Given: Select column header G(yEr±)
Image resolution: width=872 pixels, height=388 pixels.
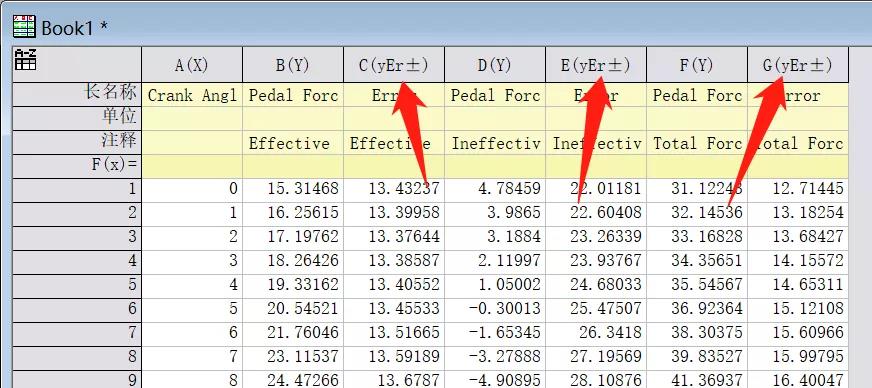Looking at the screenshot, I should pyautogui.click(x=797, y=65).
